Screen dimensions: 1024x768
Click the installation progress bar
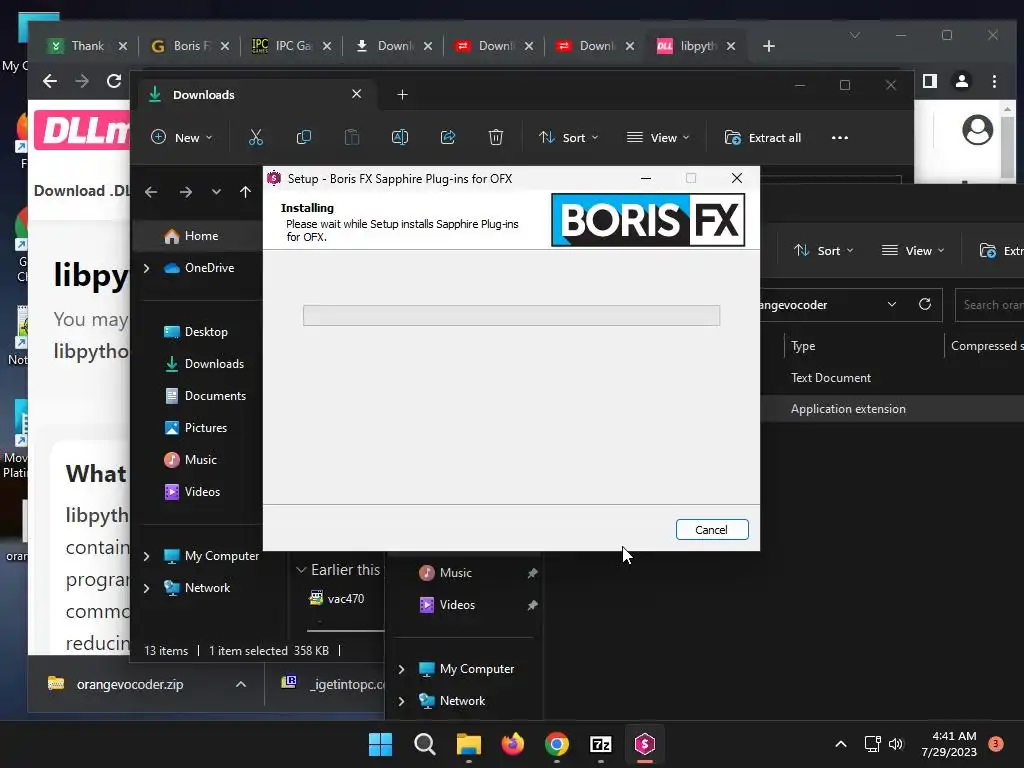click(x=511, y=315)
